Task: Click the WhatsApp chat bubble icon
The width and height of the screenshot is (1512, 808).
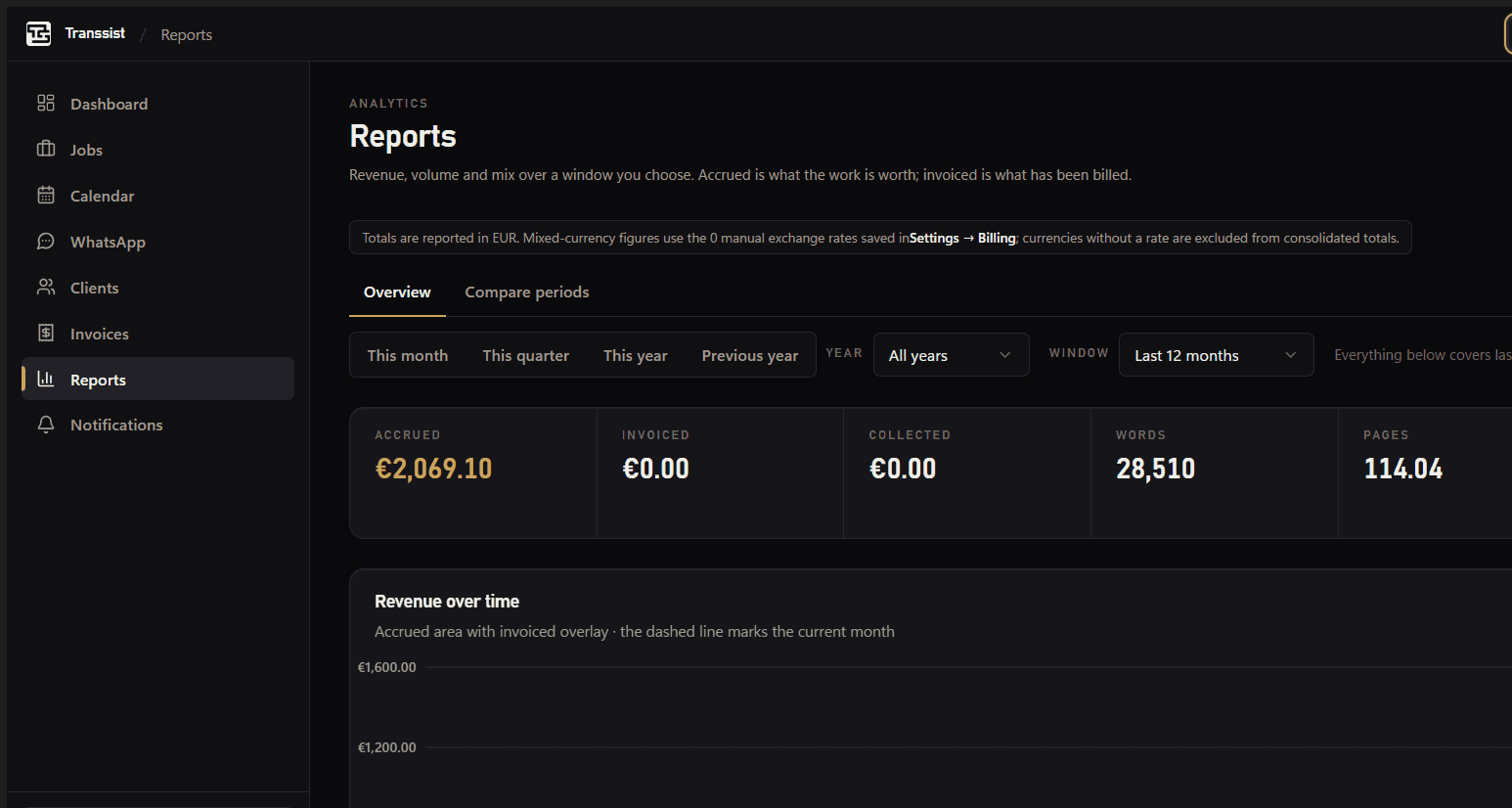Action: (46, 241)
